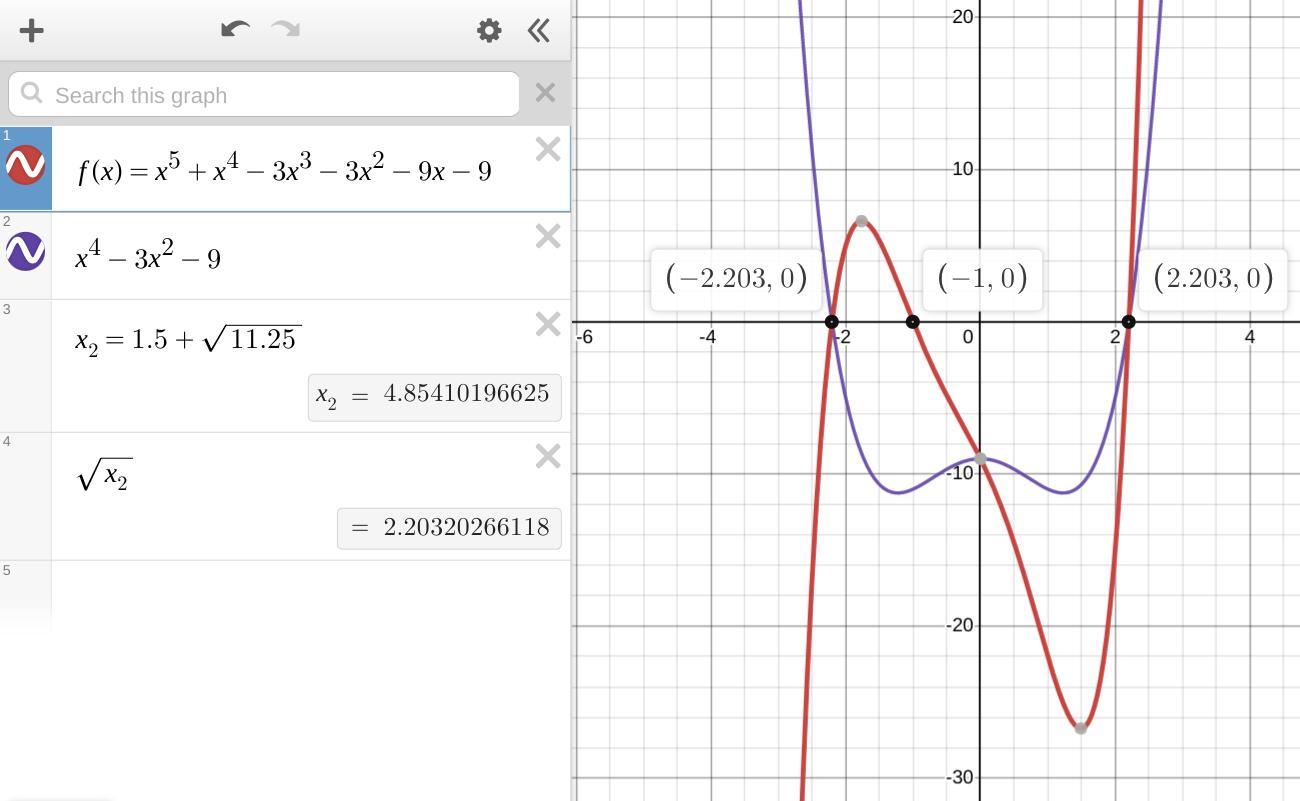
Task: Click the root point at (−2.203, 0)
Action: tap(831, 322)
